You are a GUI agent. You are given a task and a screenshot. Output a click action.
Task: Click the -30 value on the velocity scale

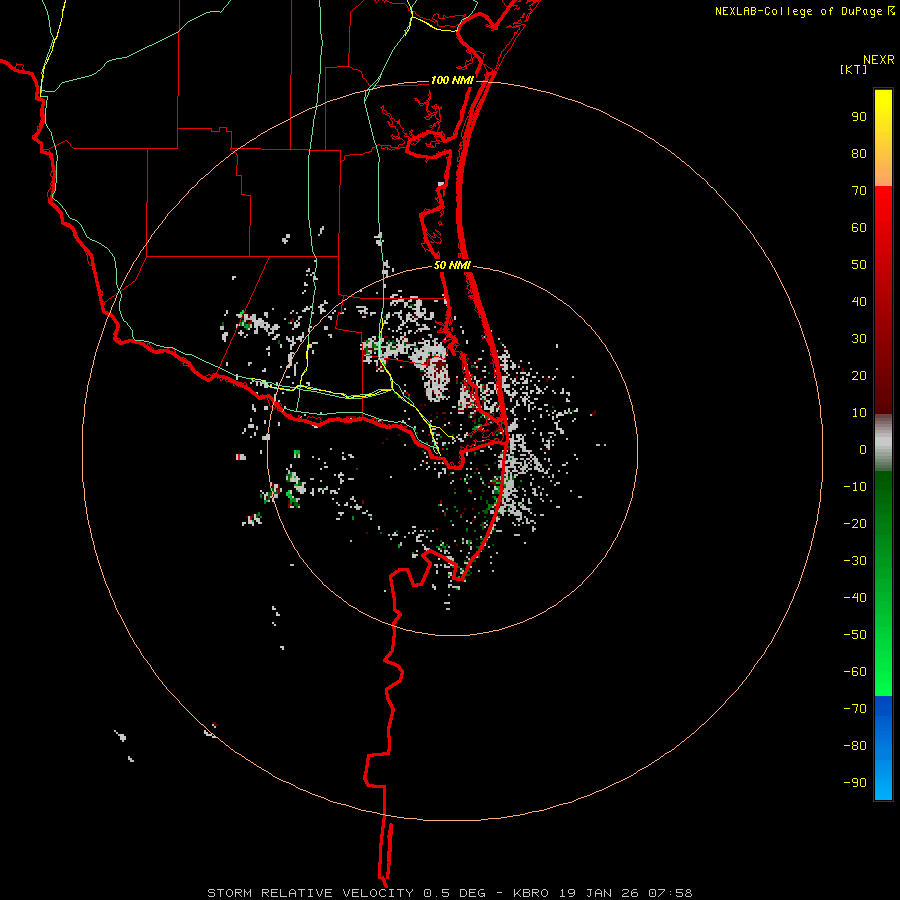click(x=855, y=561)
